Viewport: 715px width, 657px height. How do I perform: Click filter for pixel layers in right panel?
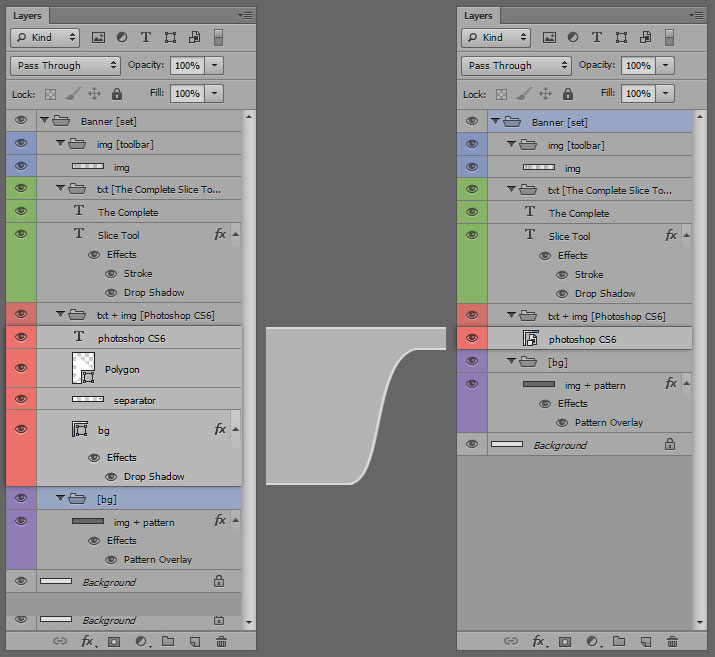pyautogui.click(x=549, y=37)
